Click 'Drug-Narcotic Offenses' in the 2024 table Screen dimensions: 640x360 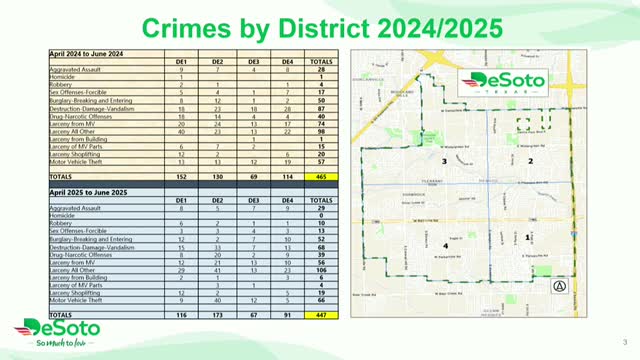pyautogui.click(x=81, y=116)
